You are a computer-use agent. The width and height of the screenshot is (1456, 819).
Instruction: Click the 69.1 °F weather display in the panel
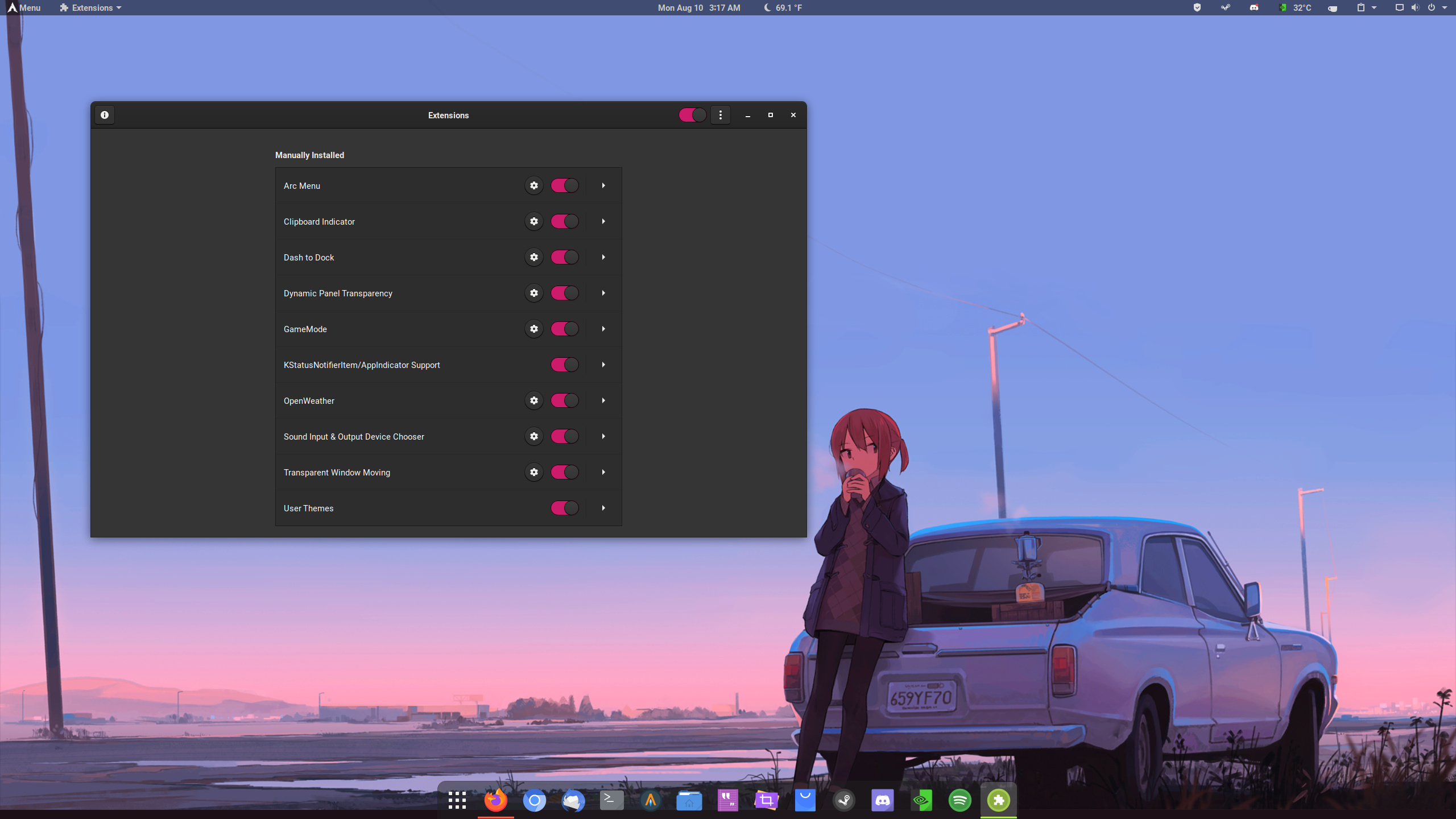click(x=783, y=7)
